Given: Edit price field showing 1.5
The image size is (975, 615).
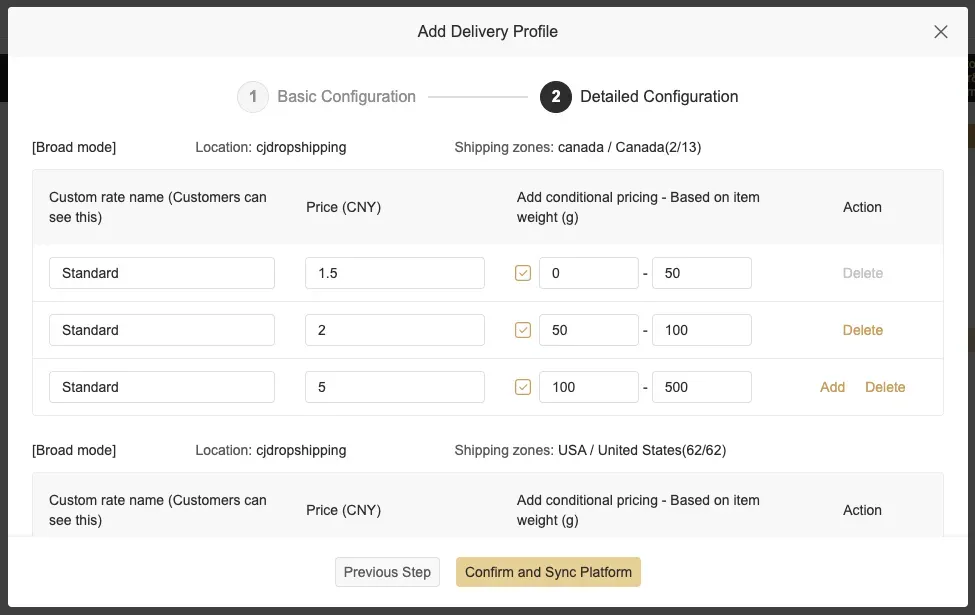Looking at the screenshot, I should click(394, 273).
